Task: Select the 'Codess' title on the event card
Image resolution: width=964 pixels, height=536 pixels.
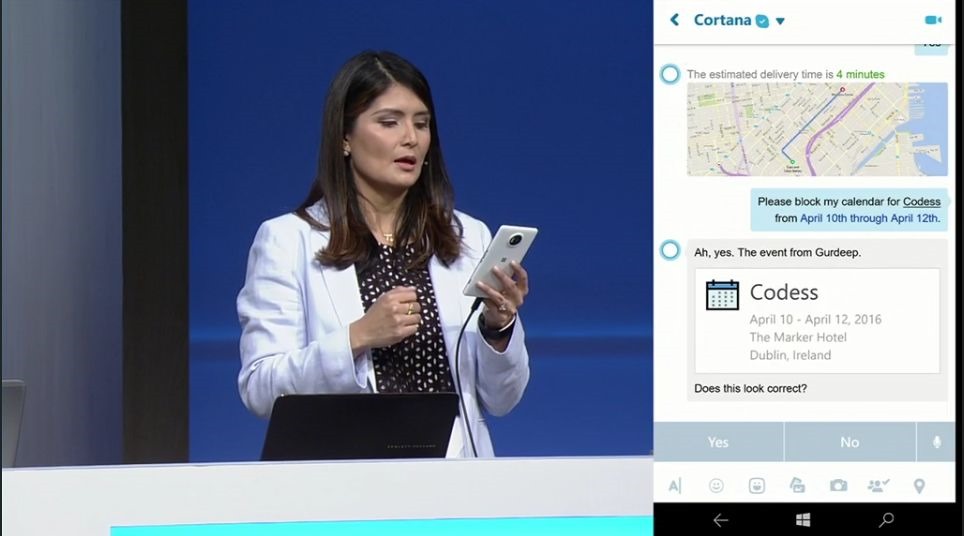Action: [784, 292]
